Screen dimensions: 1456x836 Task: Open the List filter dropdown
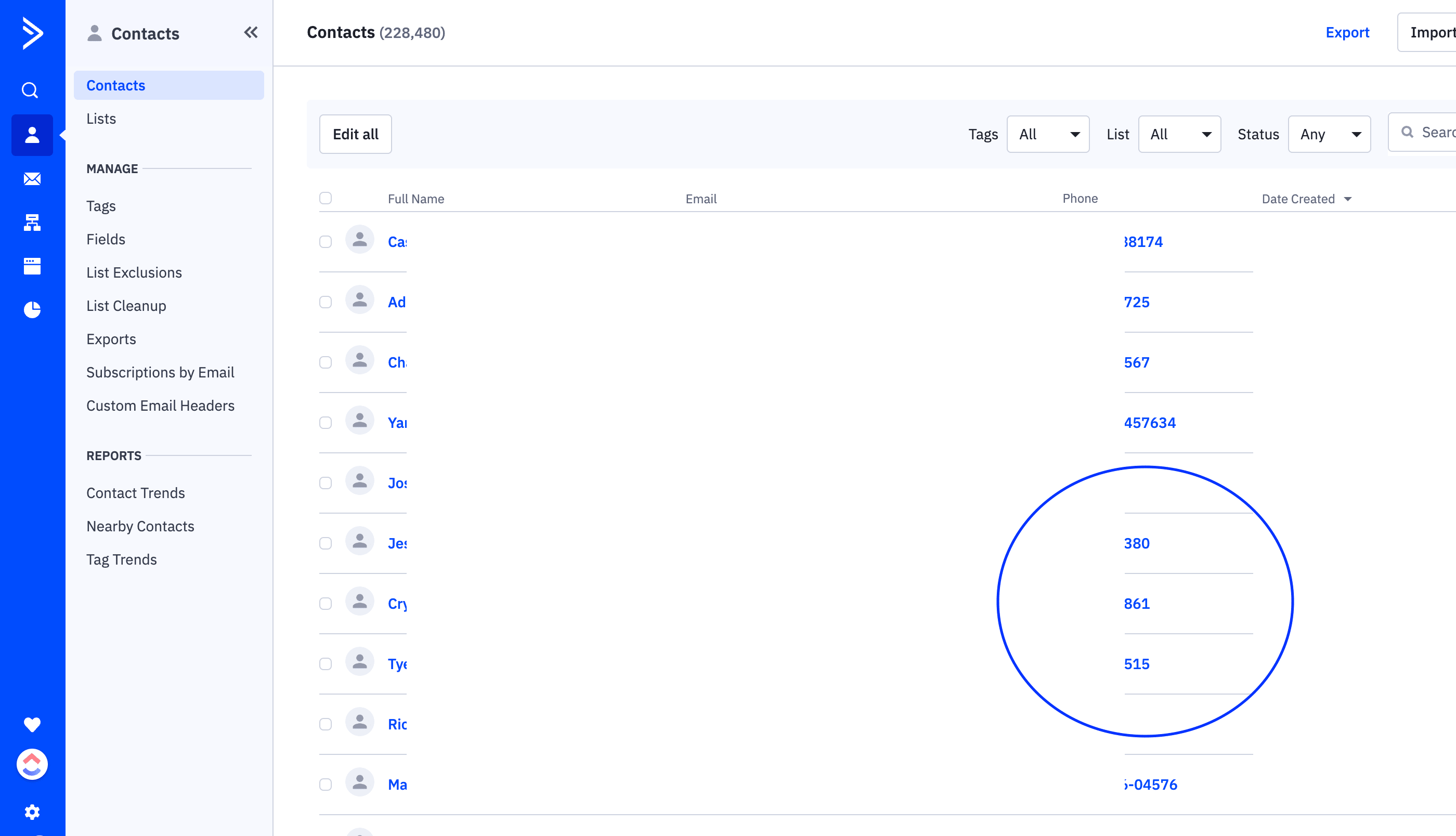pos(1179,134)
